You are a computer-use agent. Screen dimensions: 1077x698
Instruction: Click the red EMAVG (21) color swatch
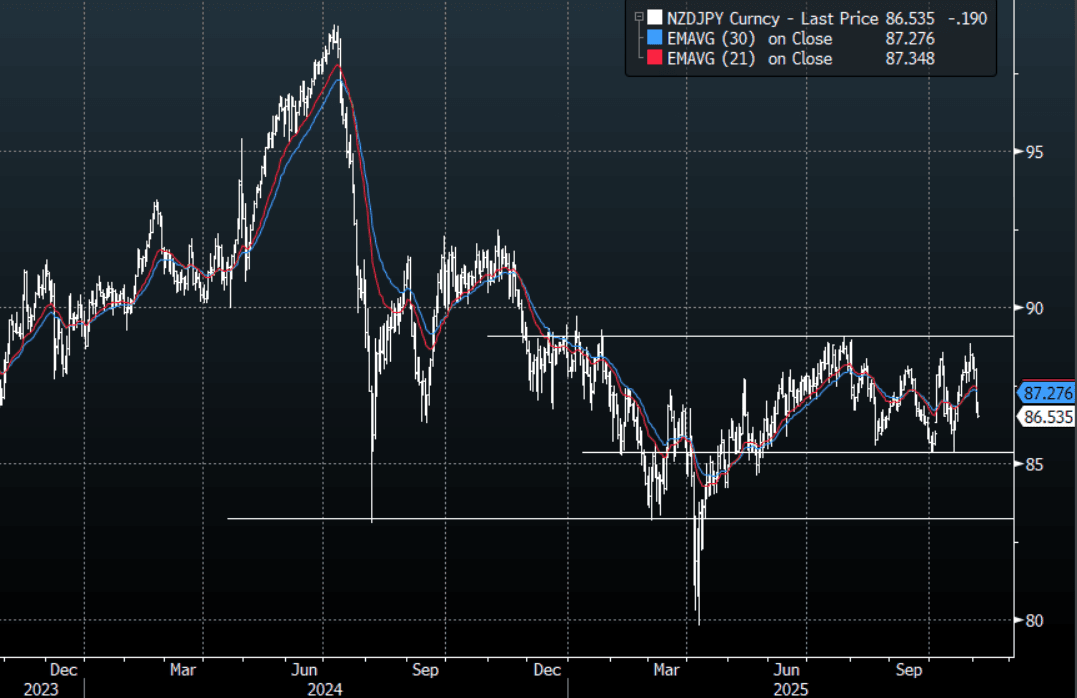655,59
